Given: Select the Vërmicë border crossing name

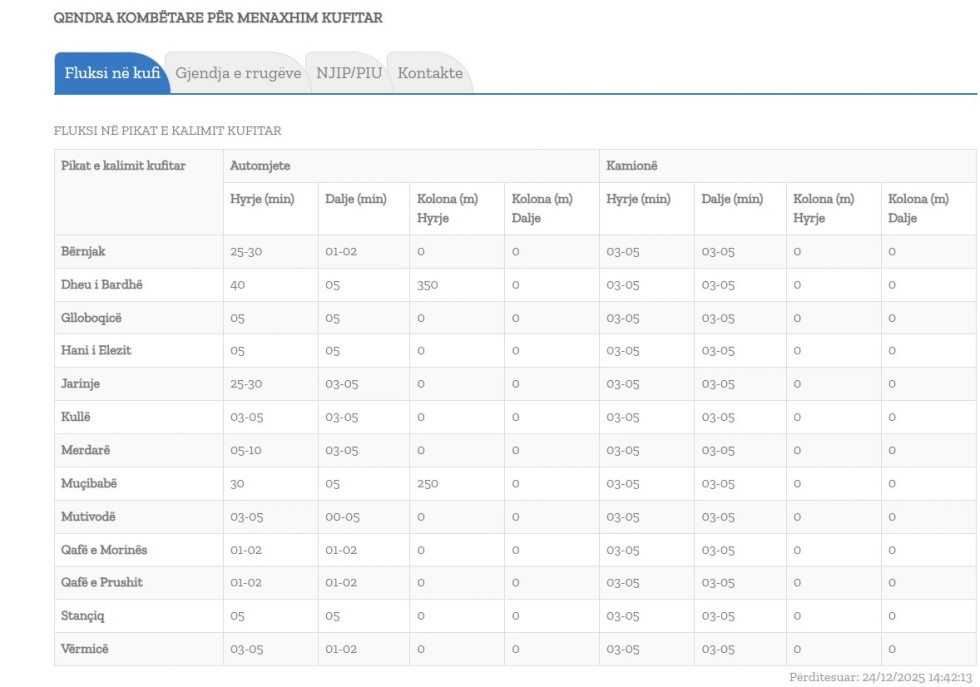Looking at the screenshot, I should [x=84, y=649].
